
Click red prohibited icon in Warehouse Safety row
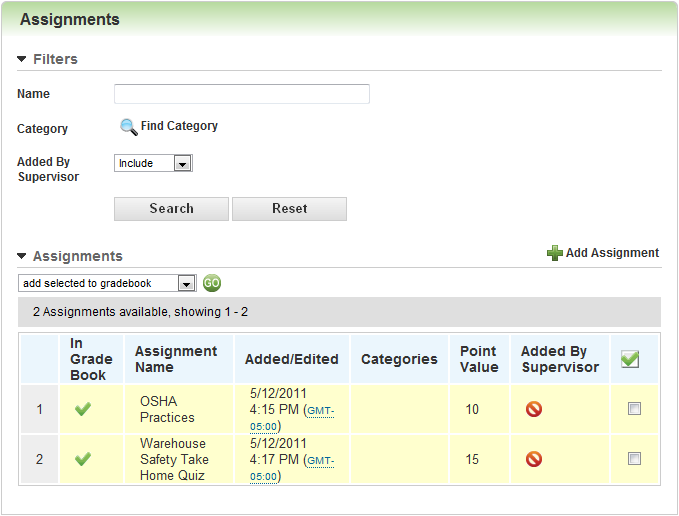point(534,459)
